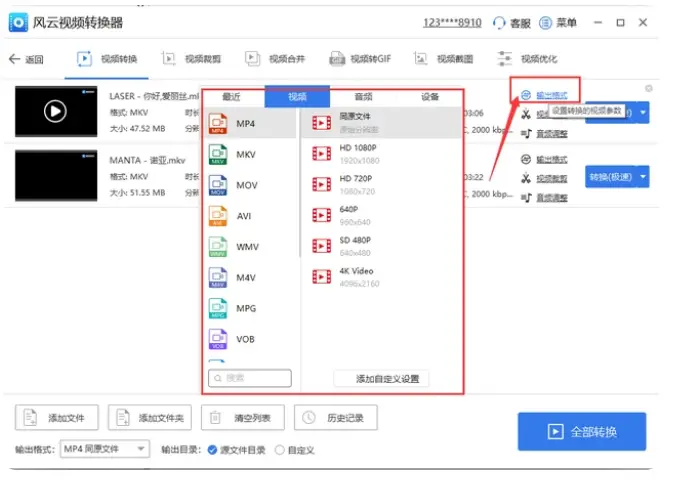The height and width of the screenshot is (490, 674).
Task: Select the 最近 format tab
Action: (232, 97)
